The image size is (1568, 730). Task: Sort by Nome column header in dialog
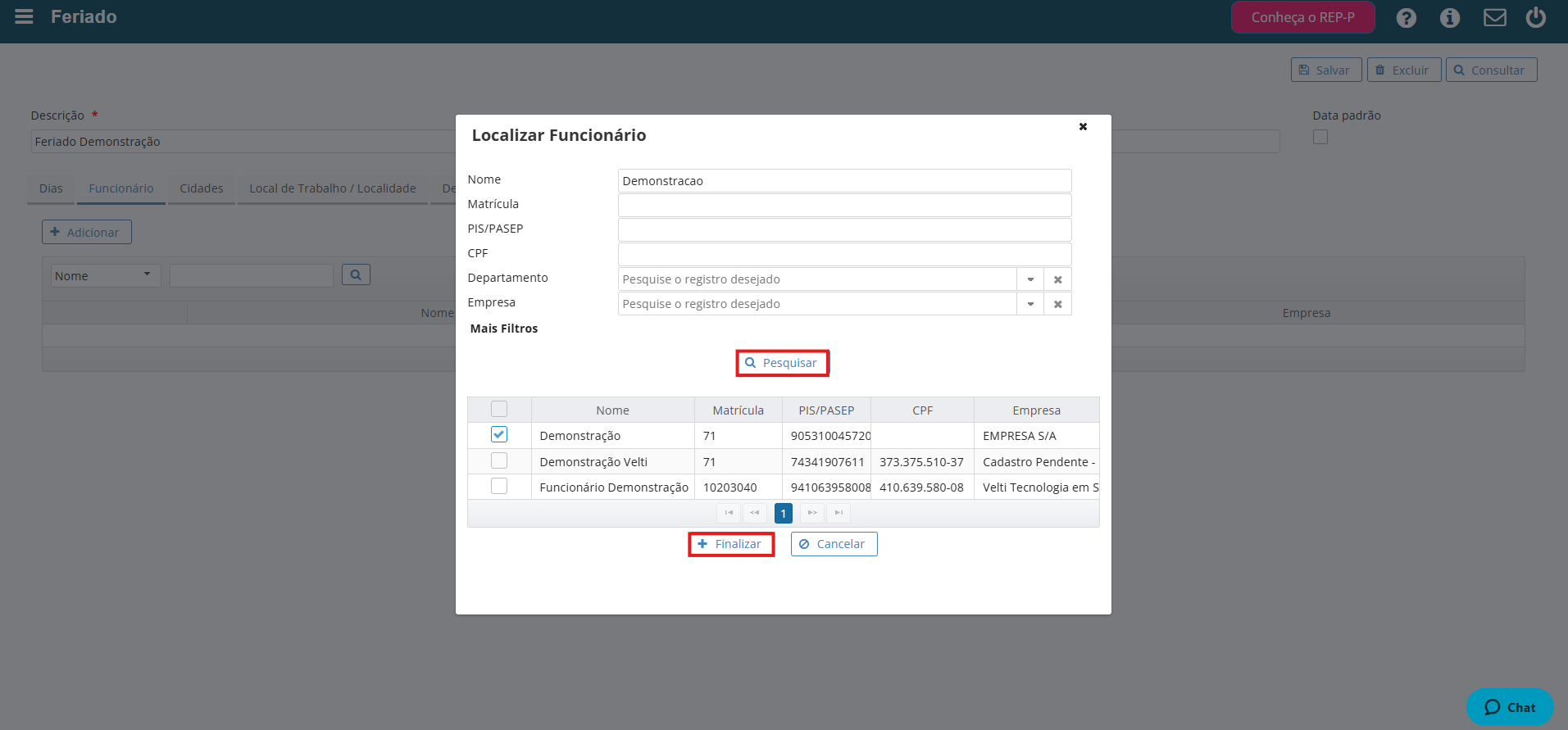click(612, 410)
